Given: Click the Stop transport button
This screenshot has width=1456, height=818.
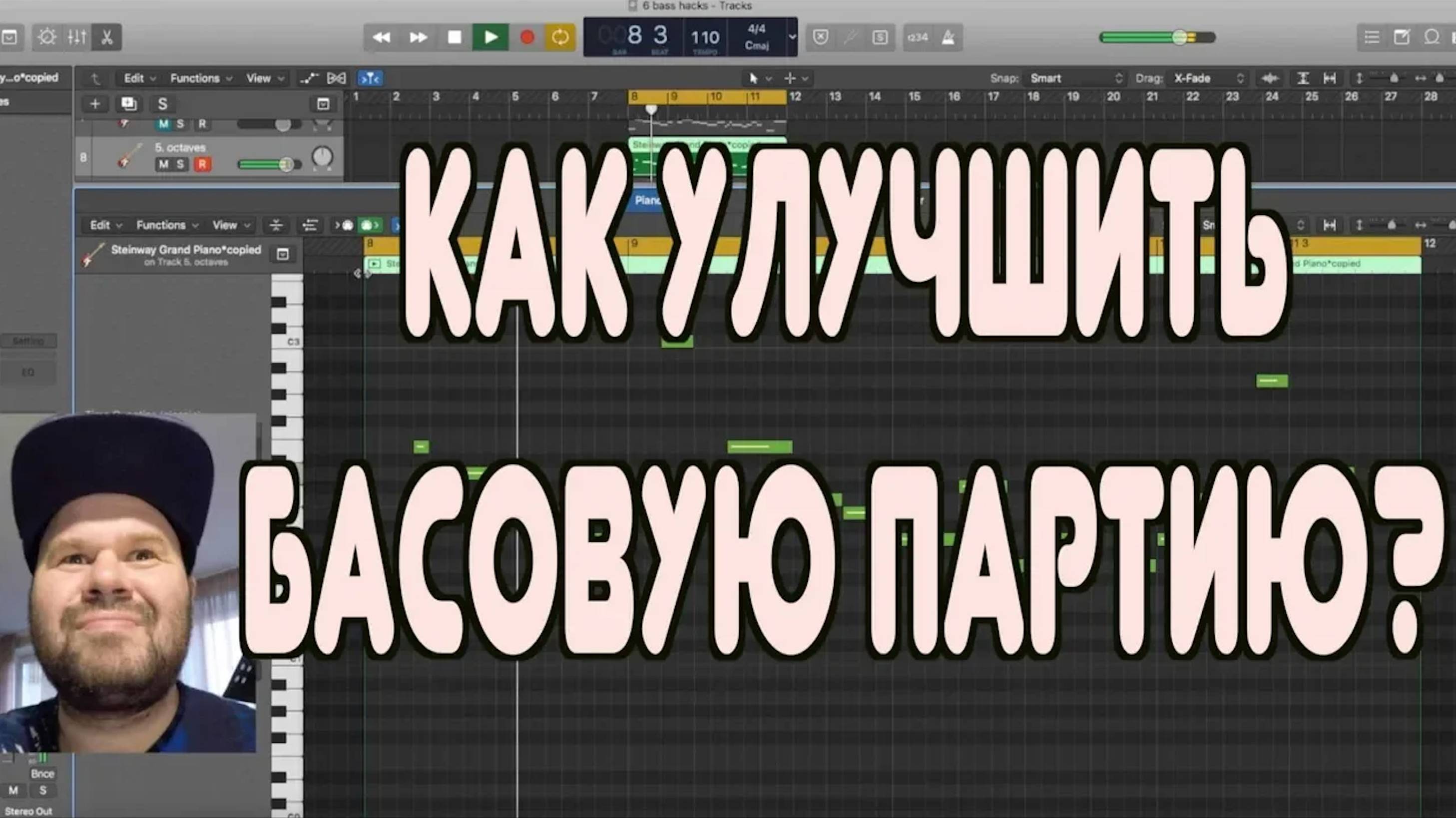Looking at the screenshot, I should 455,37.
